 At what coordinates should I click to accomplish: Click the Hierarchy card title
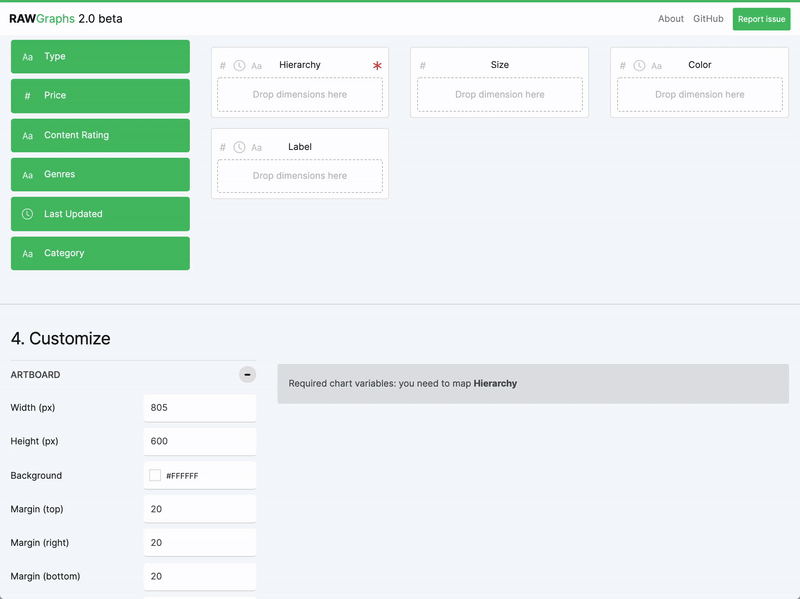click(x=300, y=65)
